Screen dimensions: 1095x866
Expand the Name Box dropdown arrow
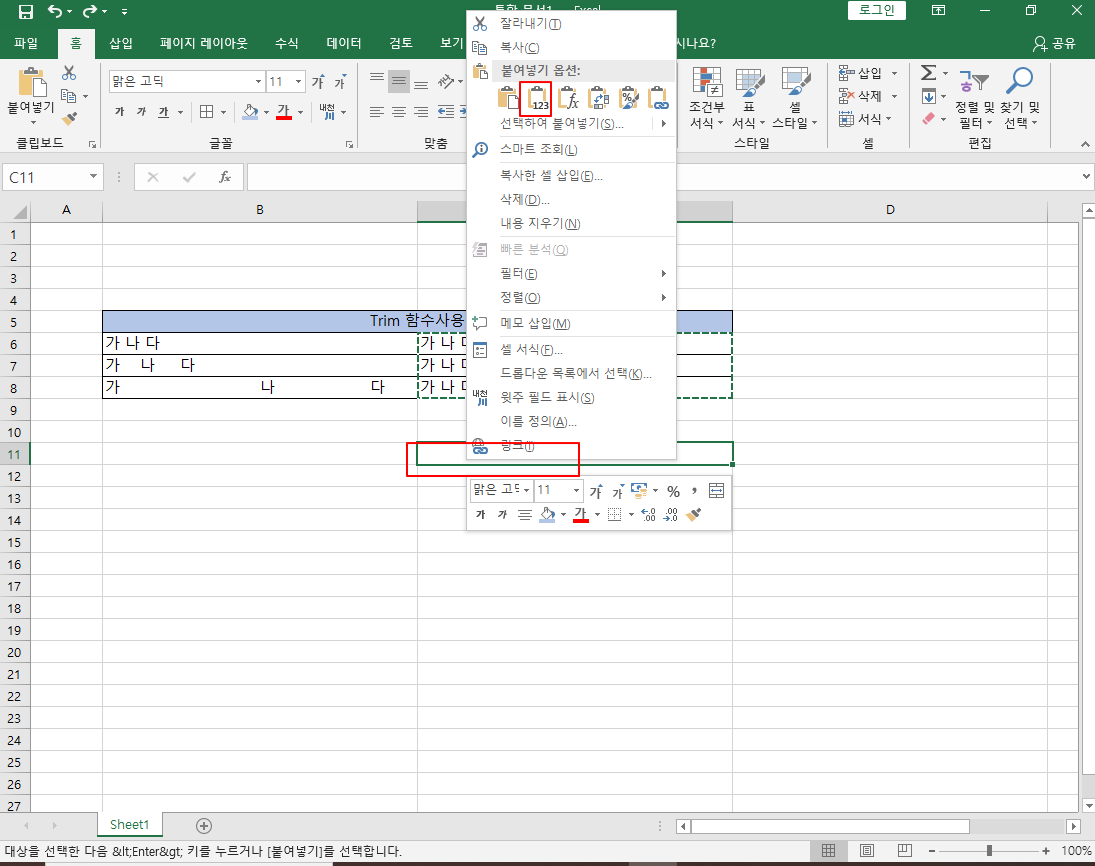[x=93, y=177]
